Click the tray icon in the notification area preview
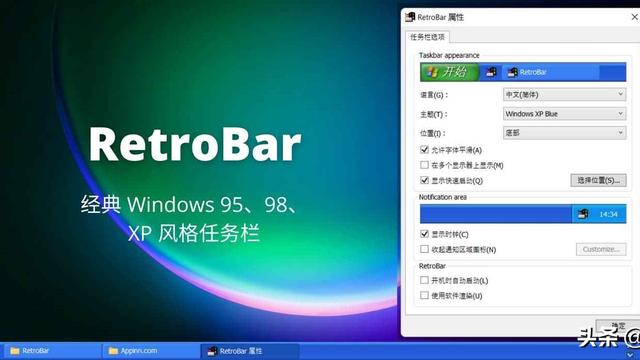Image resolution: width=640 pixels, height=360 pixels. point(583,213)
